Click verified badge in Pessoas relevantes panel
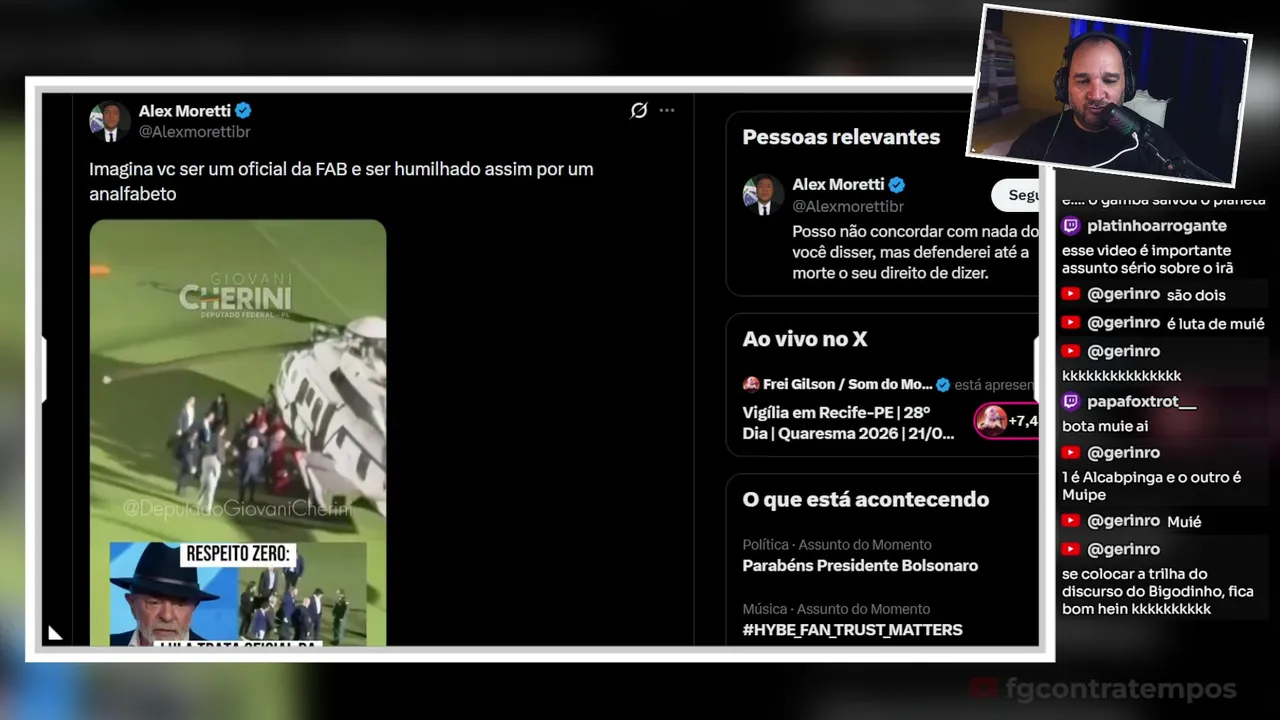 [x=897, y=185]
